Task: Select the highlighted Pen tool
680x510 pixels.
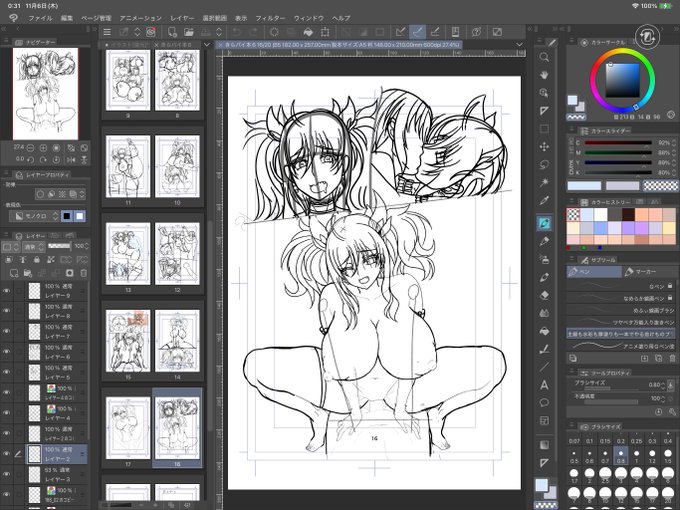Action: (544, 223)
